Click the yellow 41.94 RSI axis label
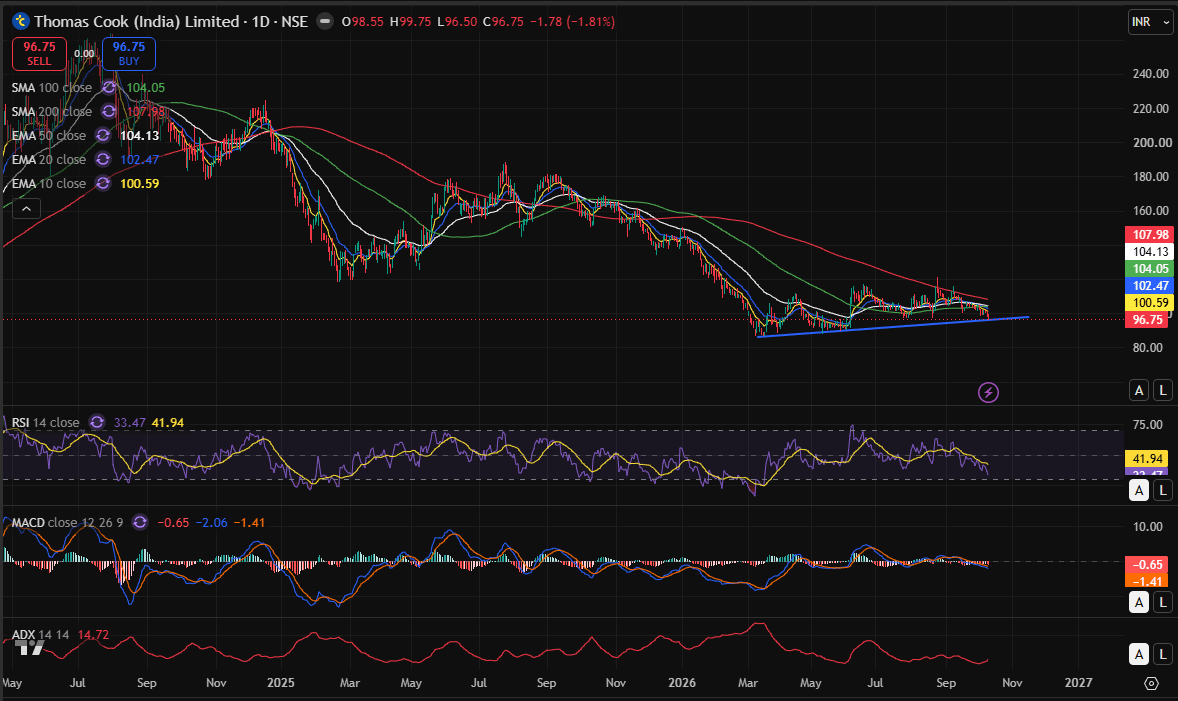The width and height of the screenshot is (1178, 701). tap(1147, 458)
